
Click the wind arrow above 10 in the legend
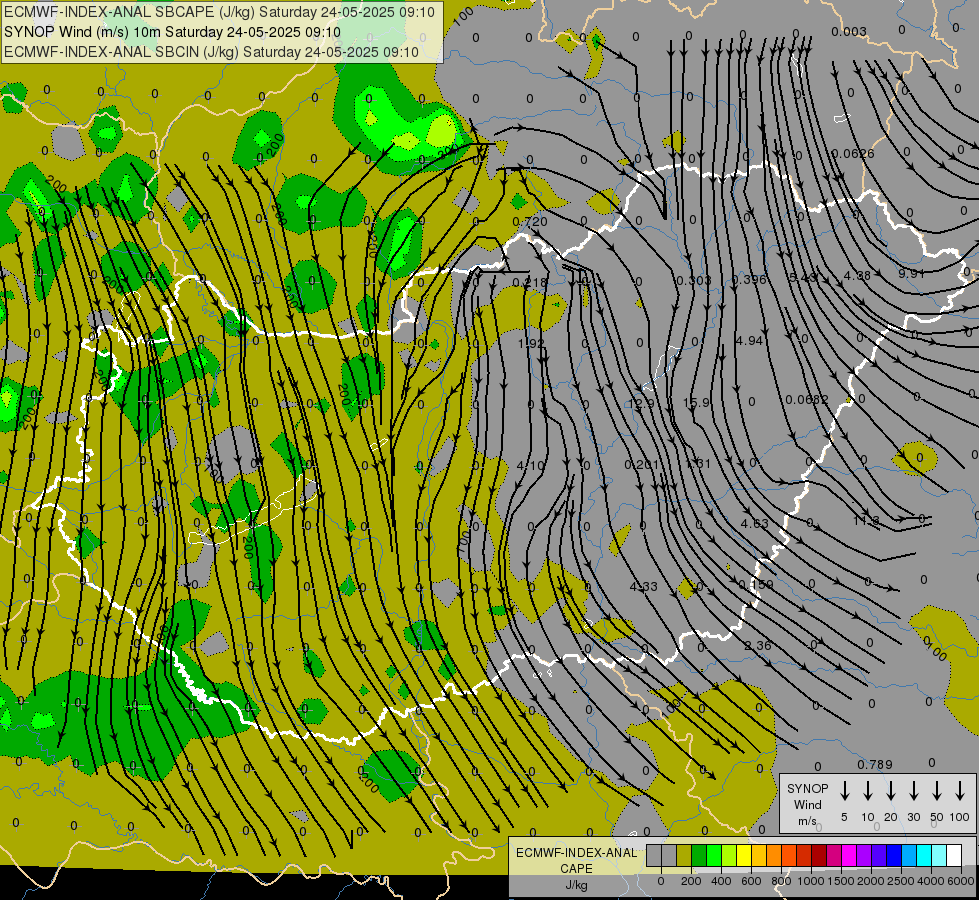(x=867, y=790)
